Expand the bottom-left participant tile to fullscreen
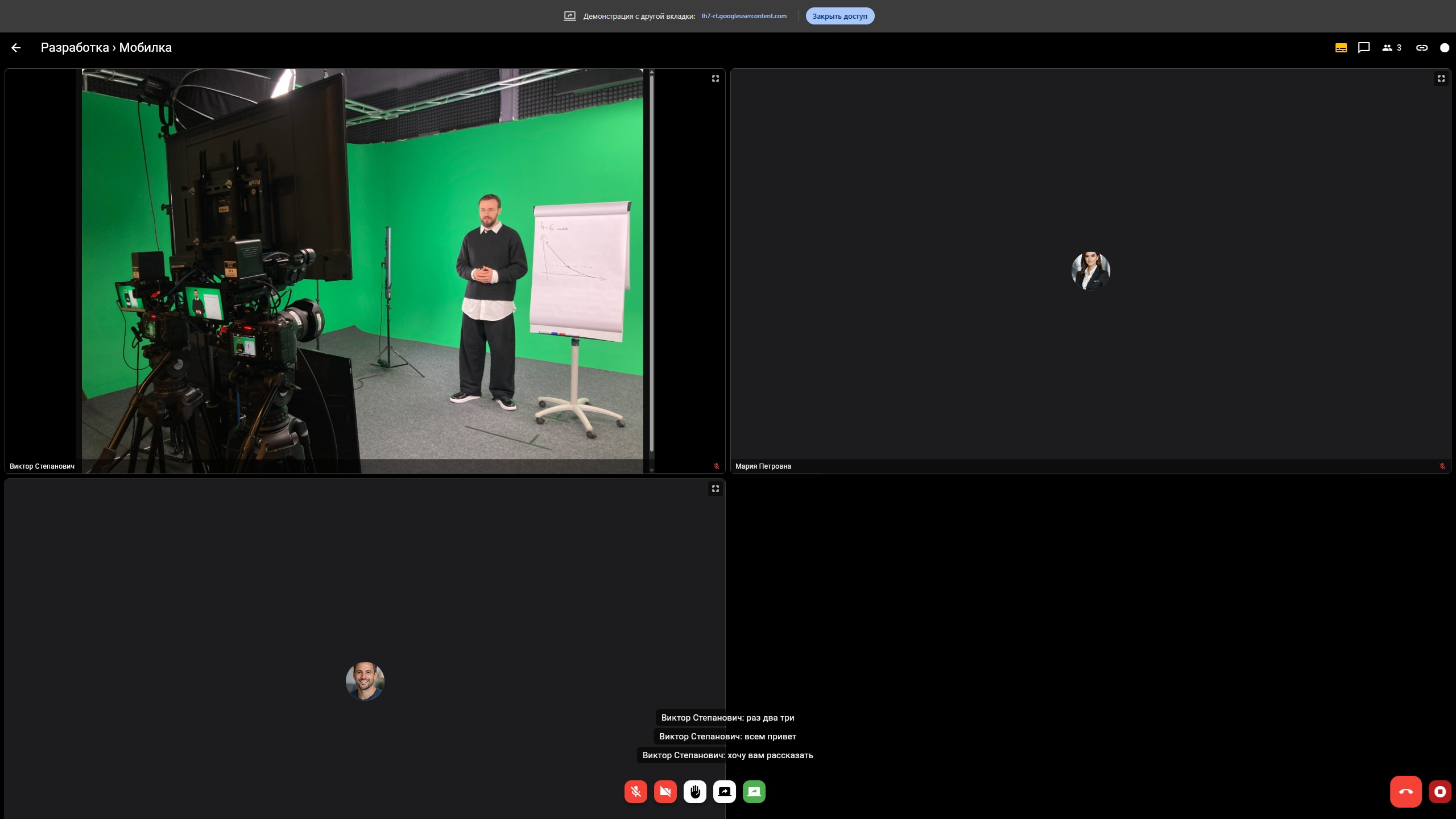 coord(715,489)
